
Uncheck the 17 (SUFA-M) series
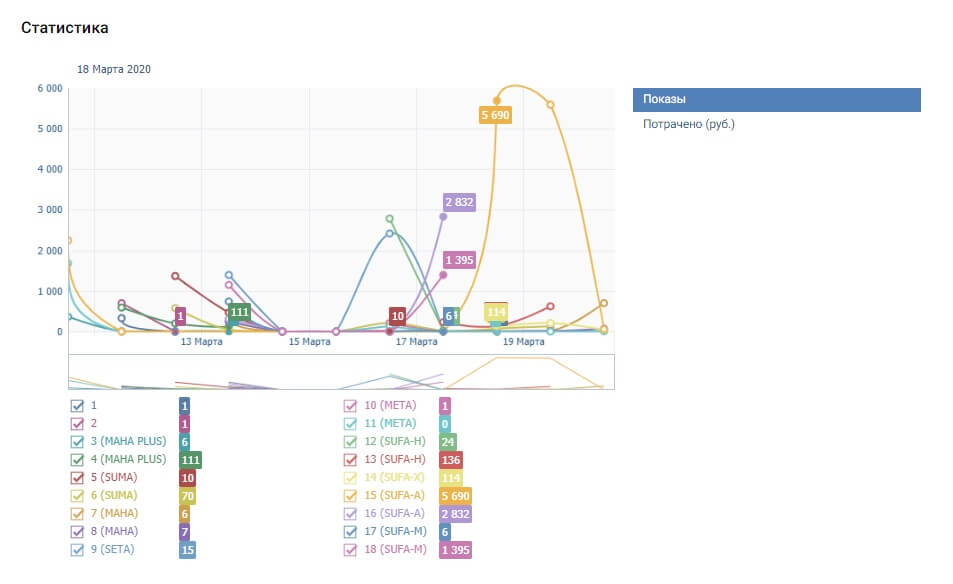point(350,532)
